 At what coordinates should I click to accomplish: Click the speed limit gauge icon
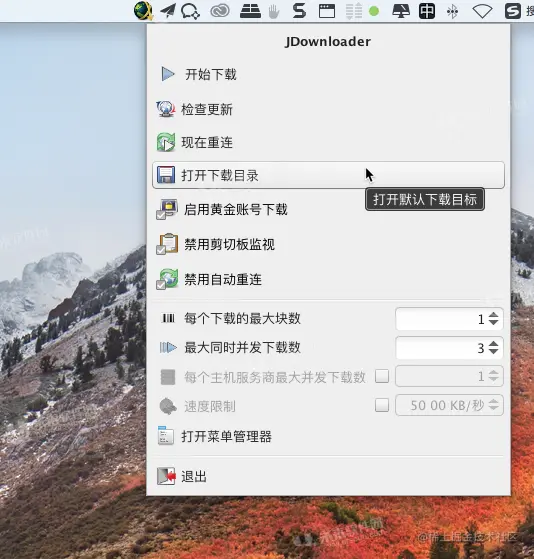coord(168,406)
